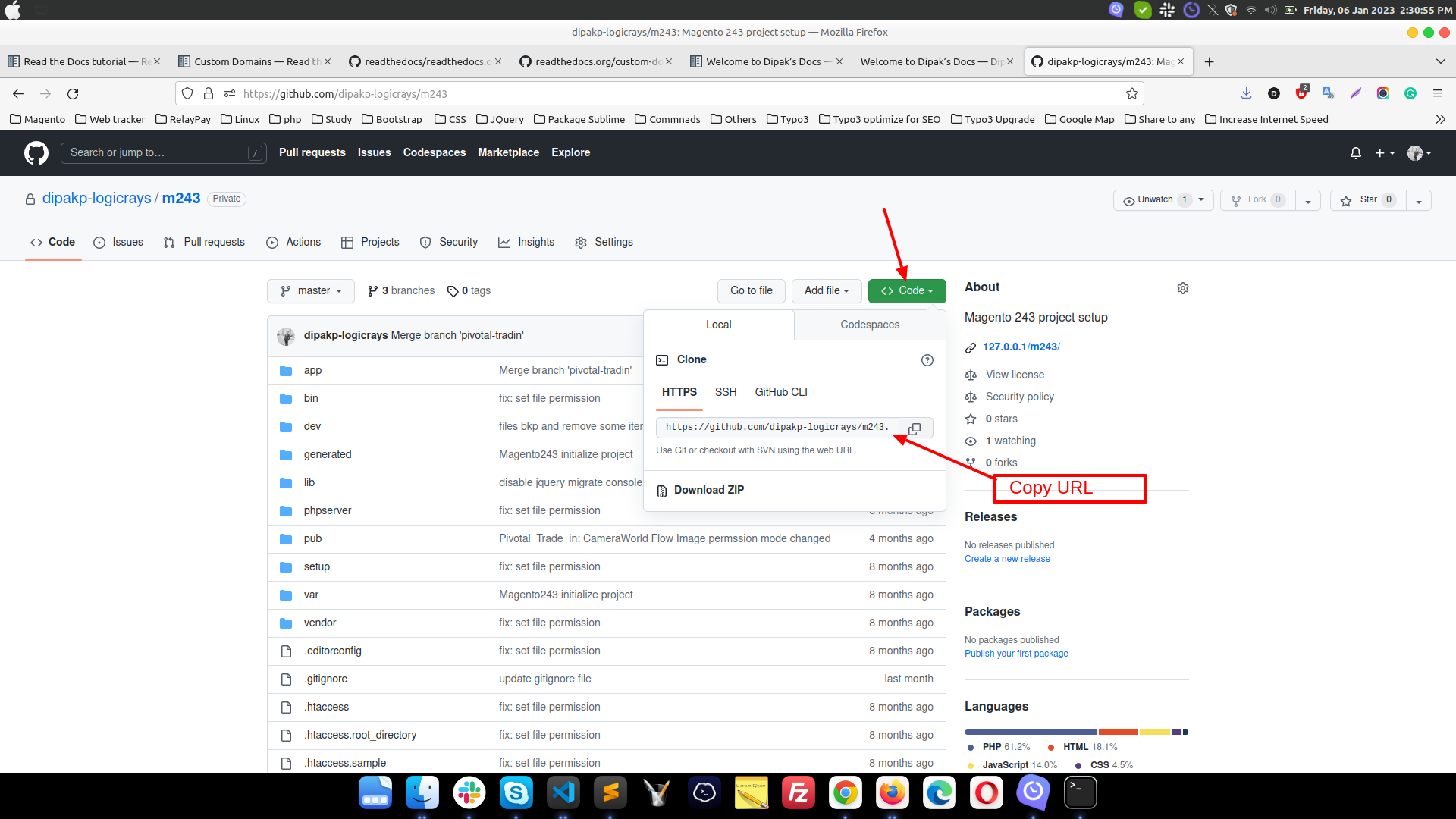The height and width of the screenshot is (819, 1456).
Task: Open a new browser tab
Action: click(x=1209, y=61)
